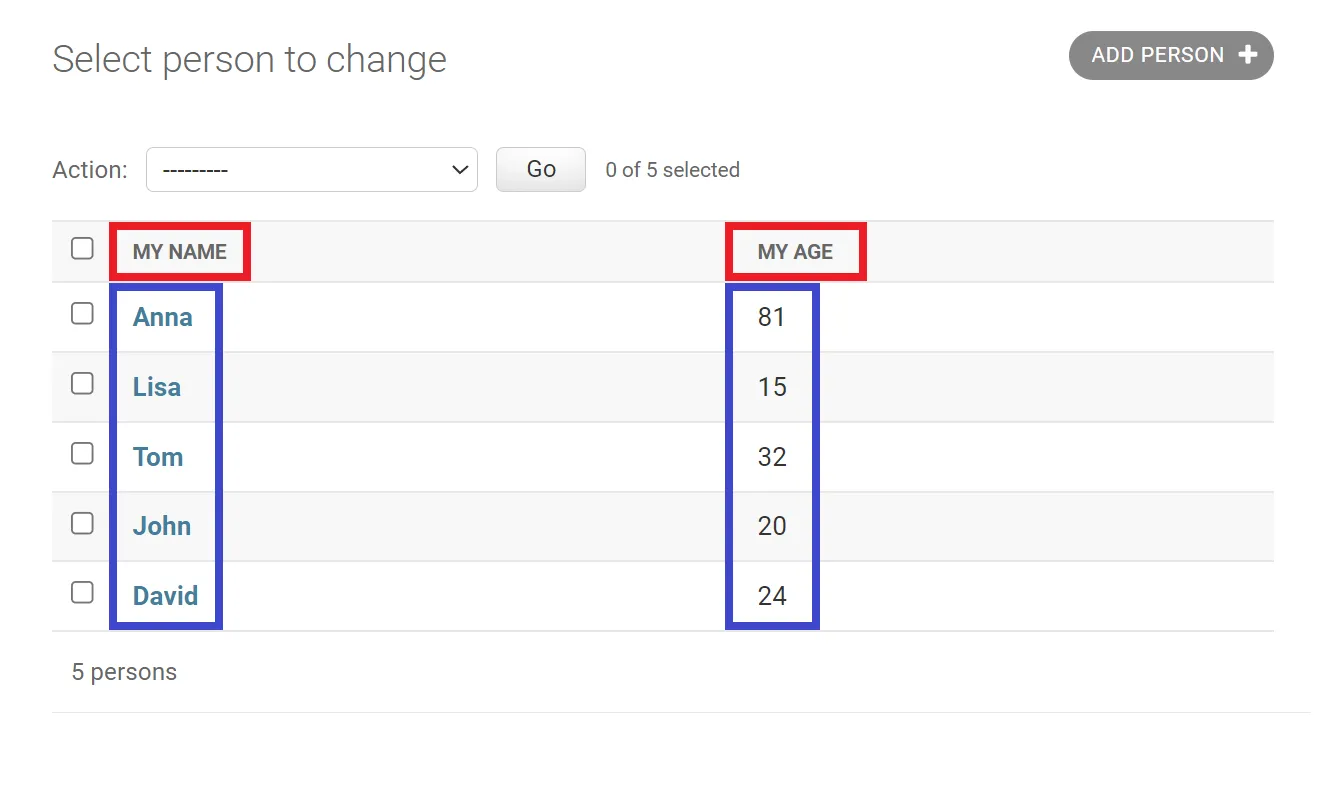Viewport: 1326px width, 806px height.
Task: Click the plus icon on Add Person
Action: pos(1247,55)
